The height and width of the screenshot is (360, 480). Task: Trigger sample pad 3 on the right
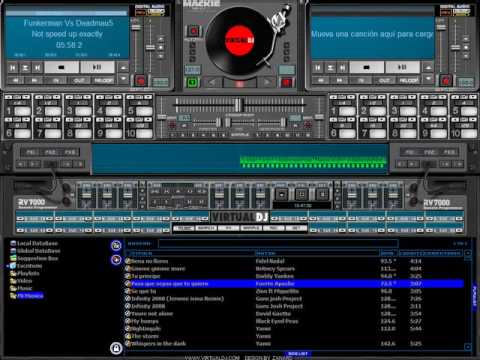tap(408, 111)
